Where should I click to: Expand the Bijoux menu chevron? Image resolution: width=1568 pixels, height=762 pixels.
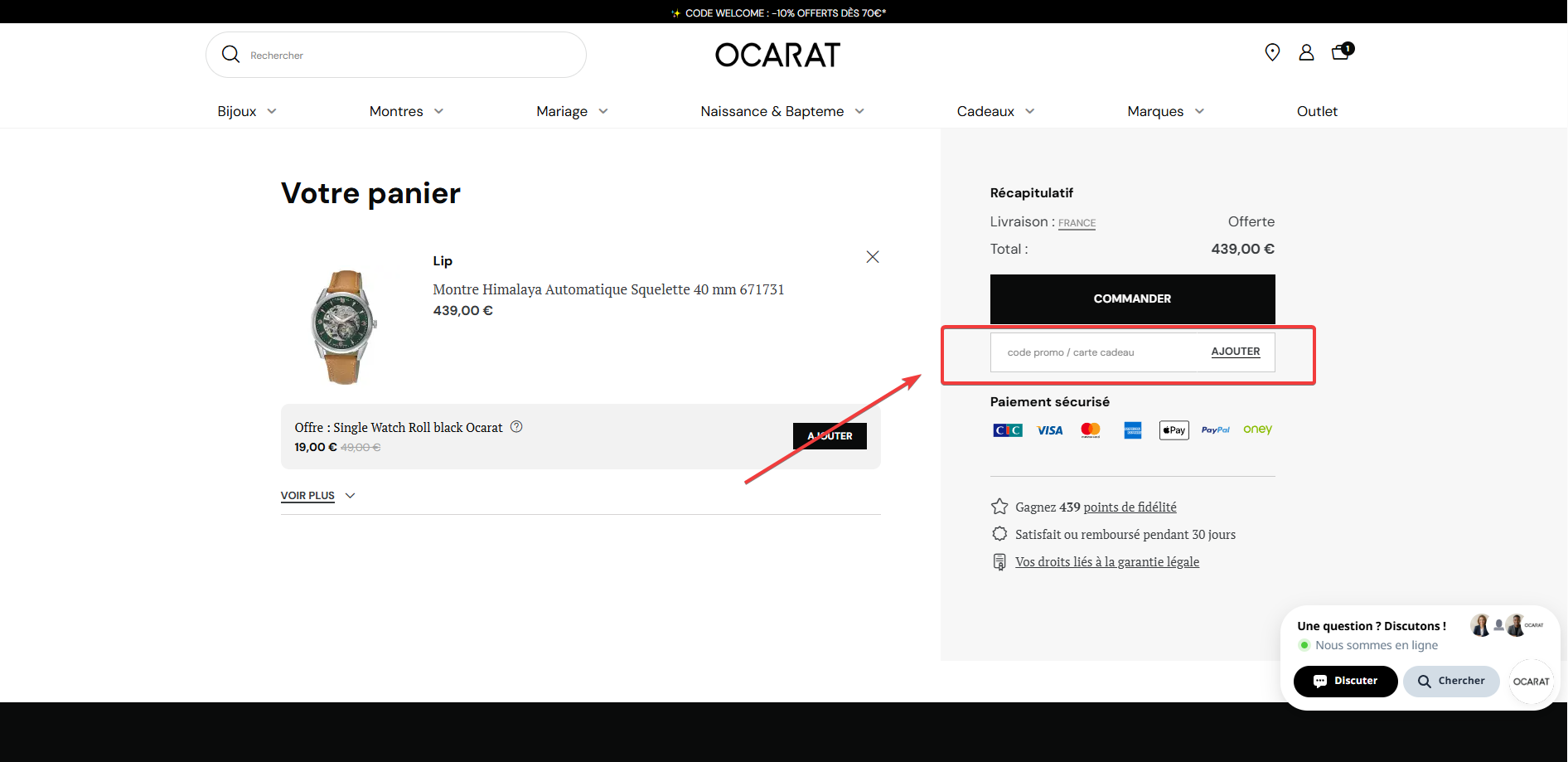click(x=272, y=111)
